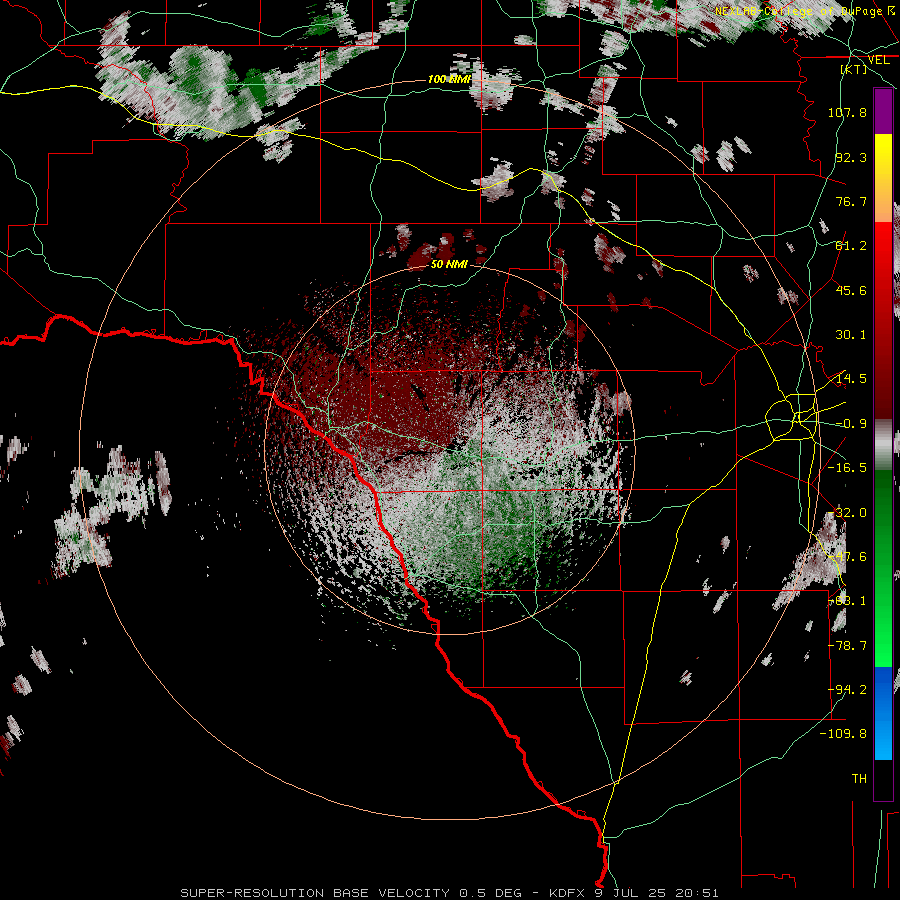This screenshot has height=900, width=900.
Task: Click the 50 NMI range ring label
Action: click(x=449, y=264)
